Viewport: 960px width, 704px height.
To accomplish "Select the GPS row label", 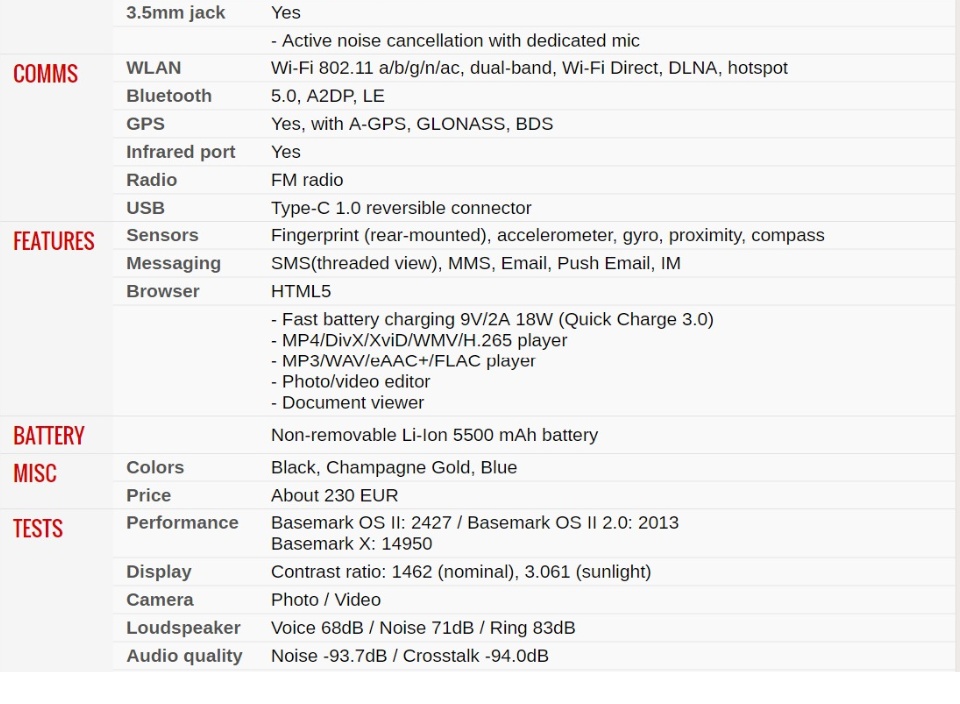I will [145, 124].
